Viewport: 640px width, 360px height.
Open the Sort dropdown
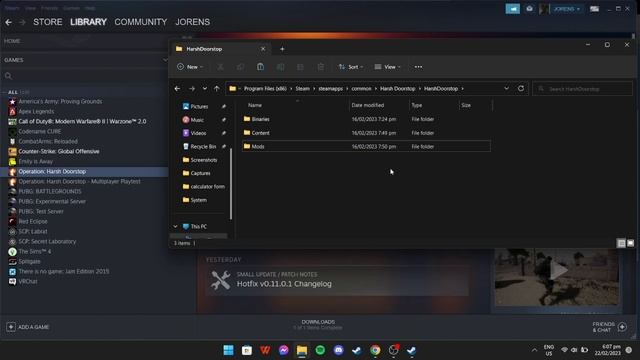tap(351, 67)
